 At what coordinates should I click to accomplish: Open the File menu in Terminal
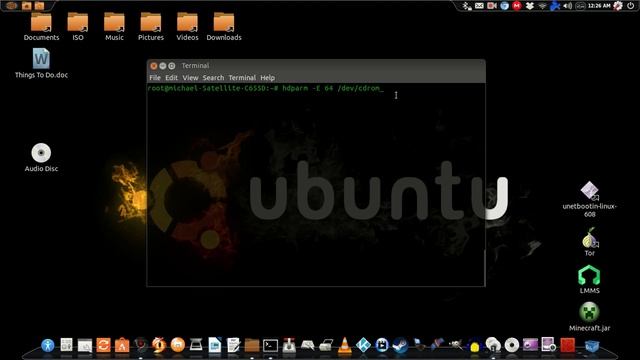coord(155,78)
